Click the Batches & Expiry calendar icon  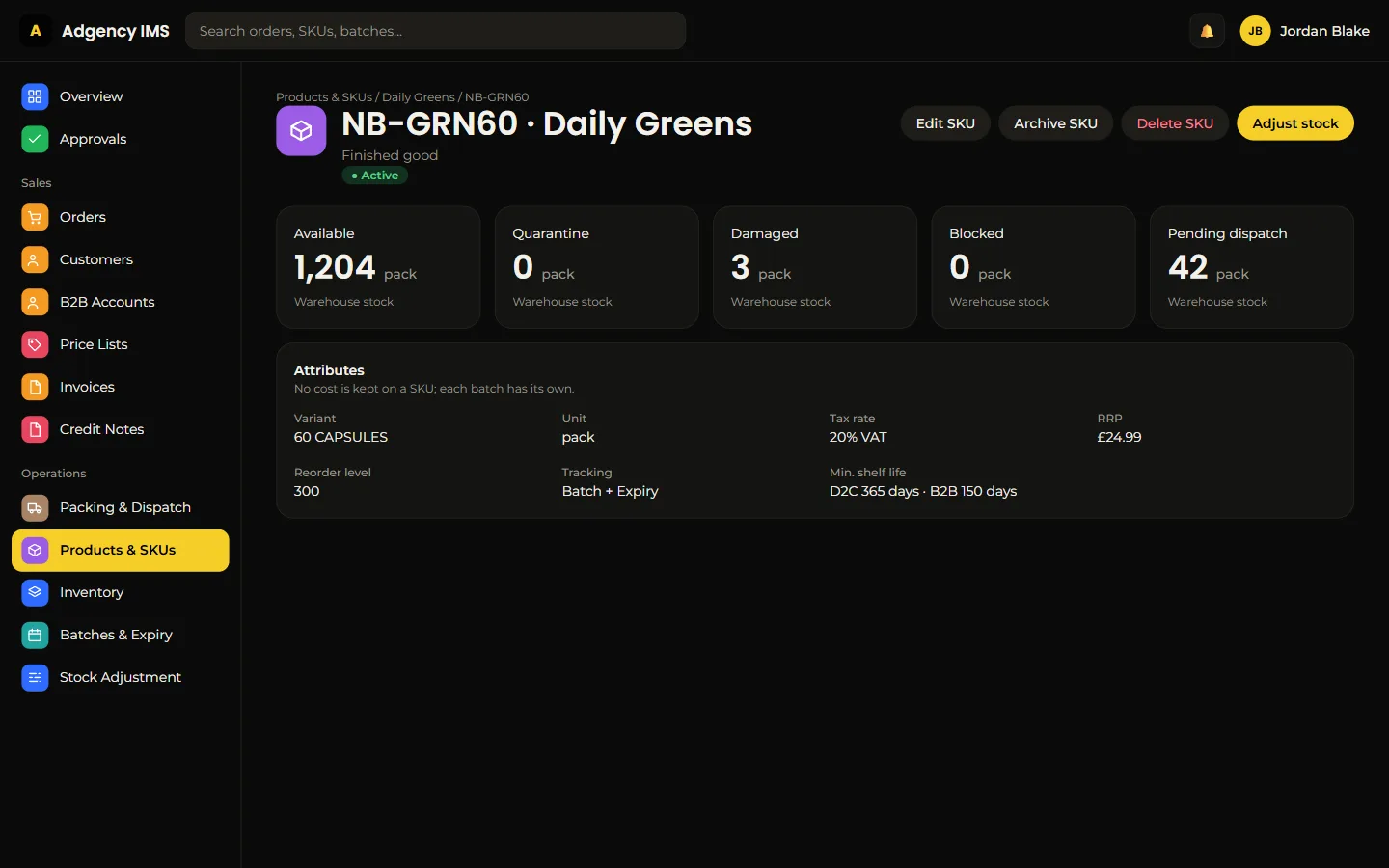[x=35, y=635]
